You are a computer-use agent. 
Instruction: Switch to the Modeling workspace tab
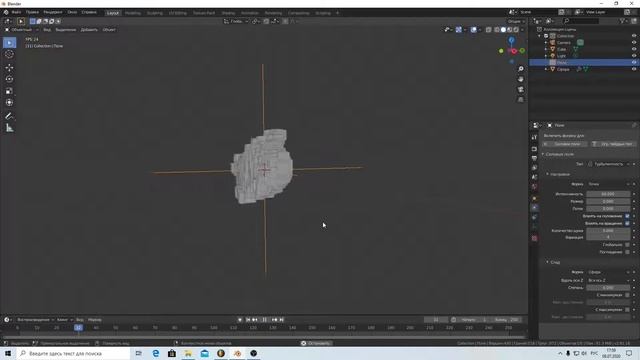point(133,13)
